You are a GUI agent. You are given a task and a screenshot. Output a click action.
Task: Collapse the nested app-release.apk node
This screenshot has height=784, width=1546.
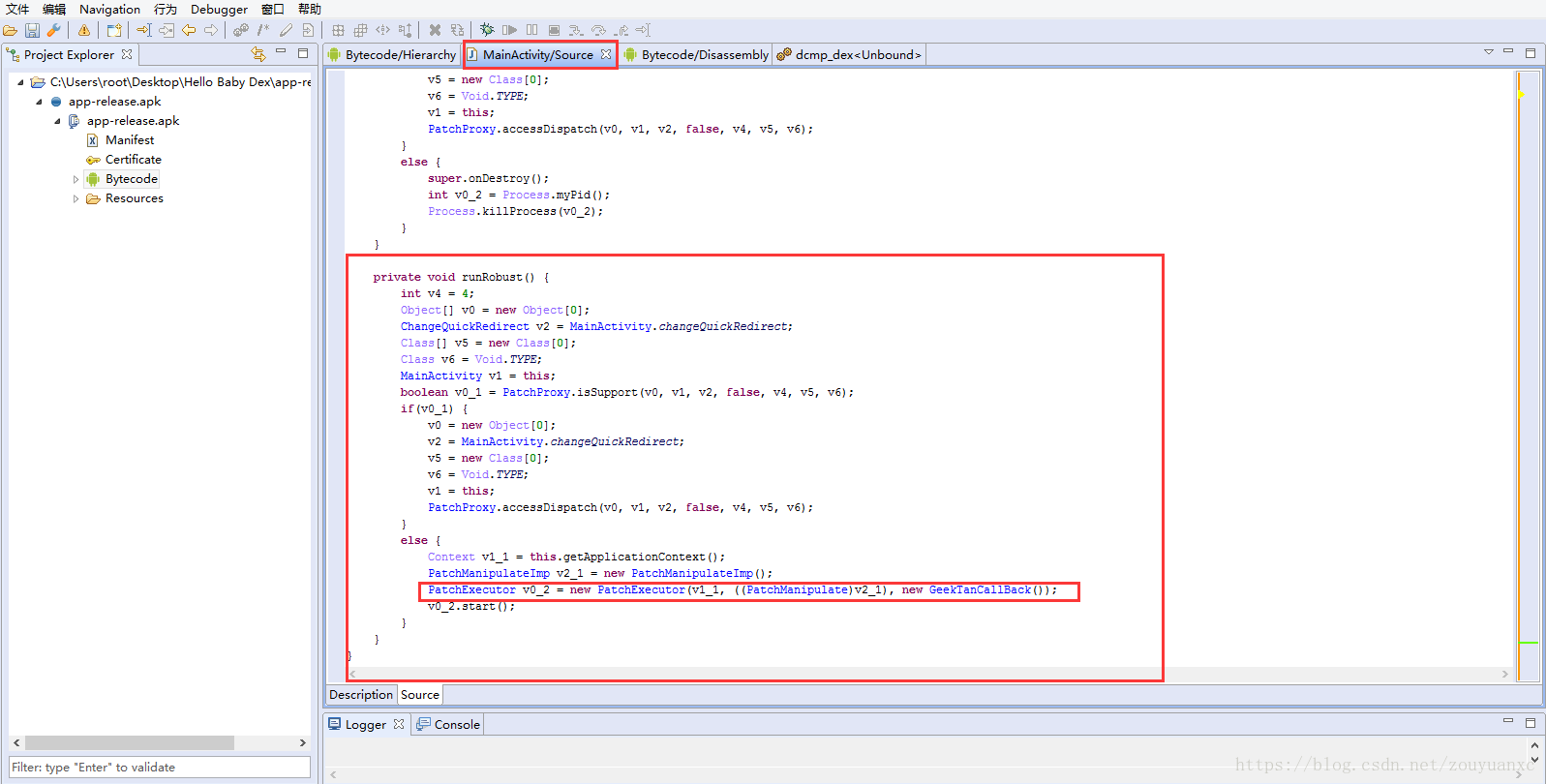point(57,121)
